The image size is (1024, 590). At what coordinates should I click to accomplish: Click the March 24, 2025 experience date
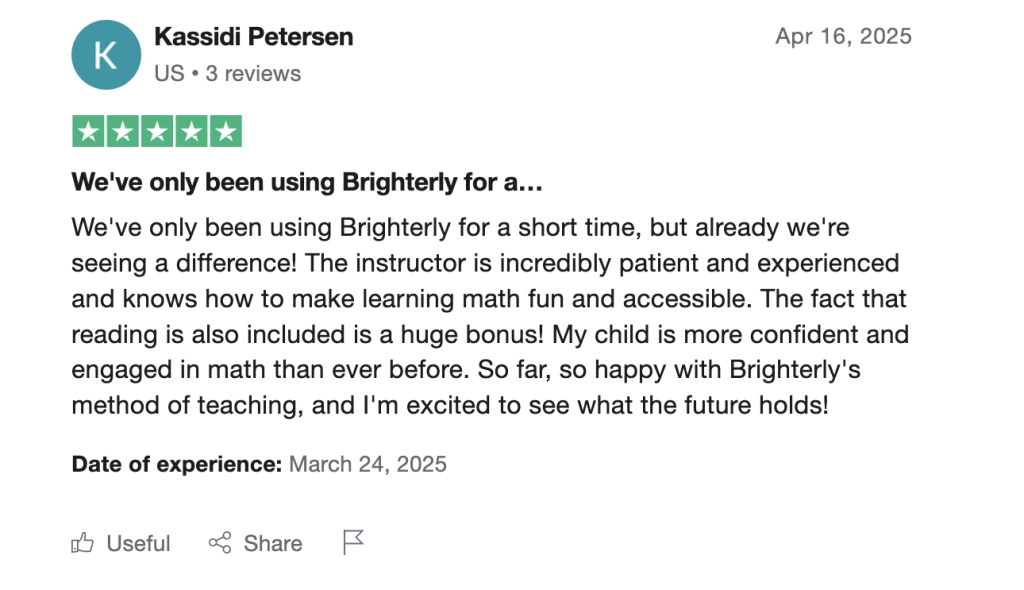(x=367, y=464)
